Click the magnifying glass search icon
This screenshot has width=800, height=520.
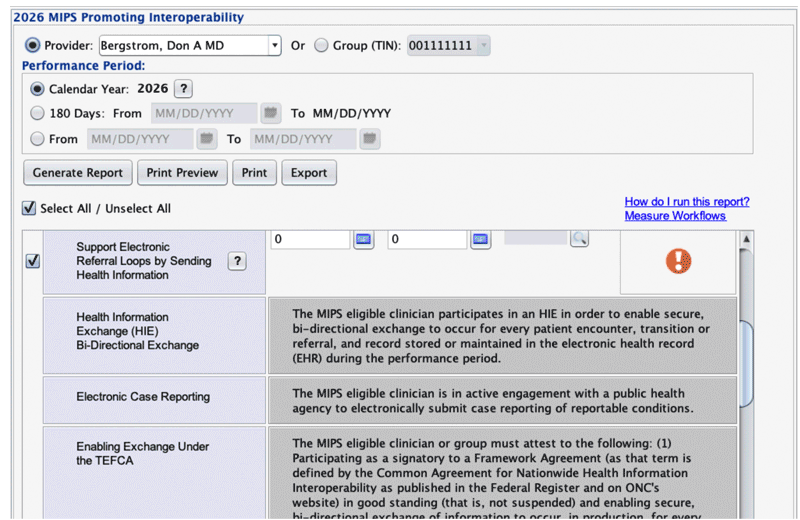point(580,238)
